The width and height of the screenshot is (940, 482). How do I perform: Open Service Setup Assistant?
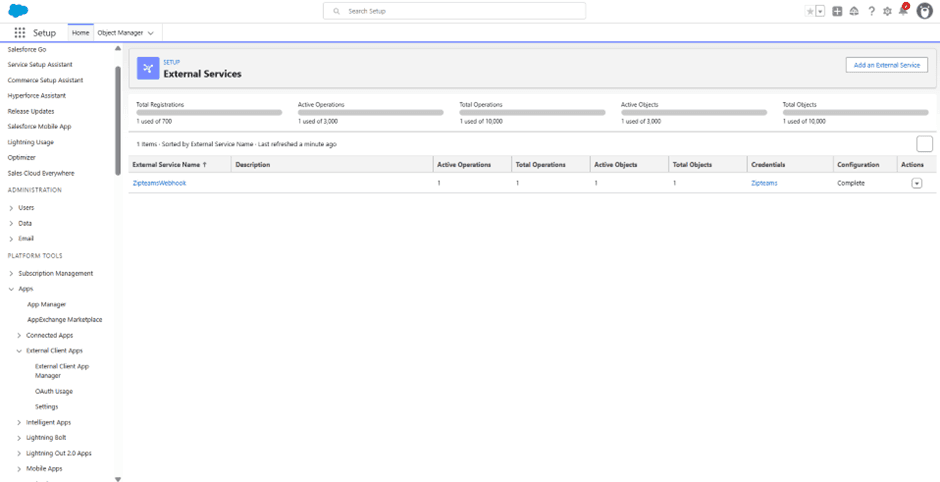coord(40,65)
